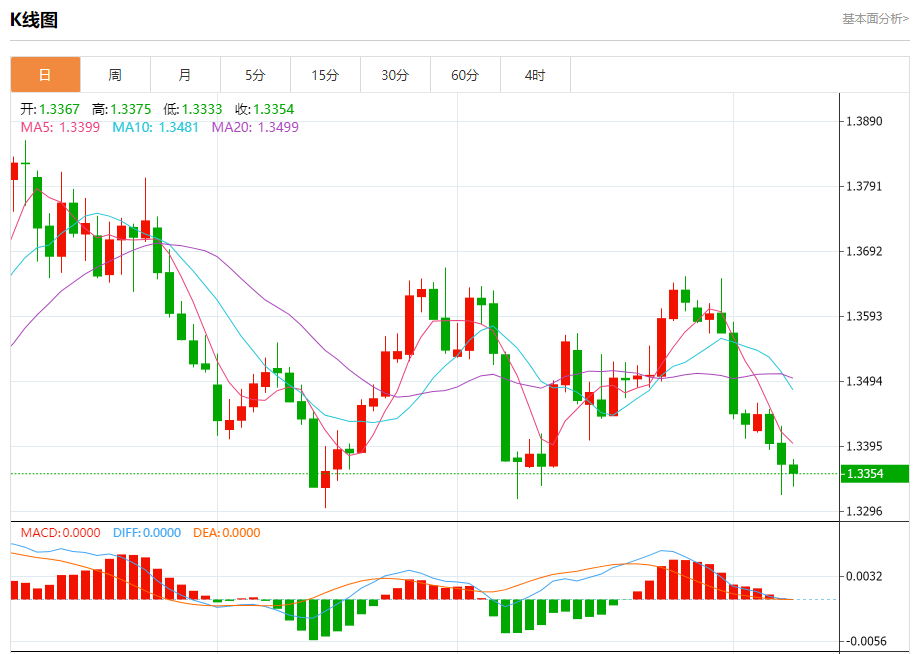Click the 1.3296 price axis label
Screen dimensions: 921x654
pyautogui.click(x=864, y=511)
